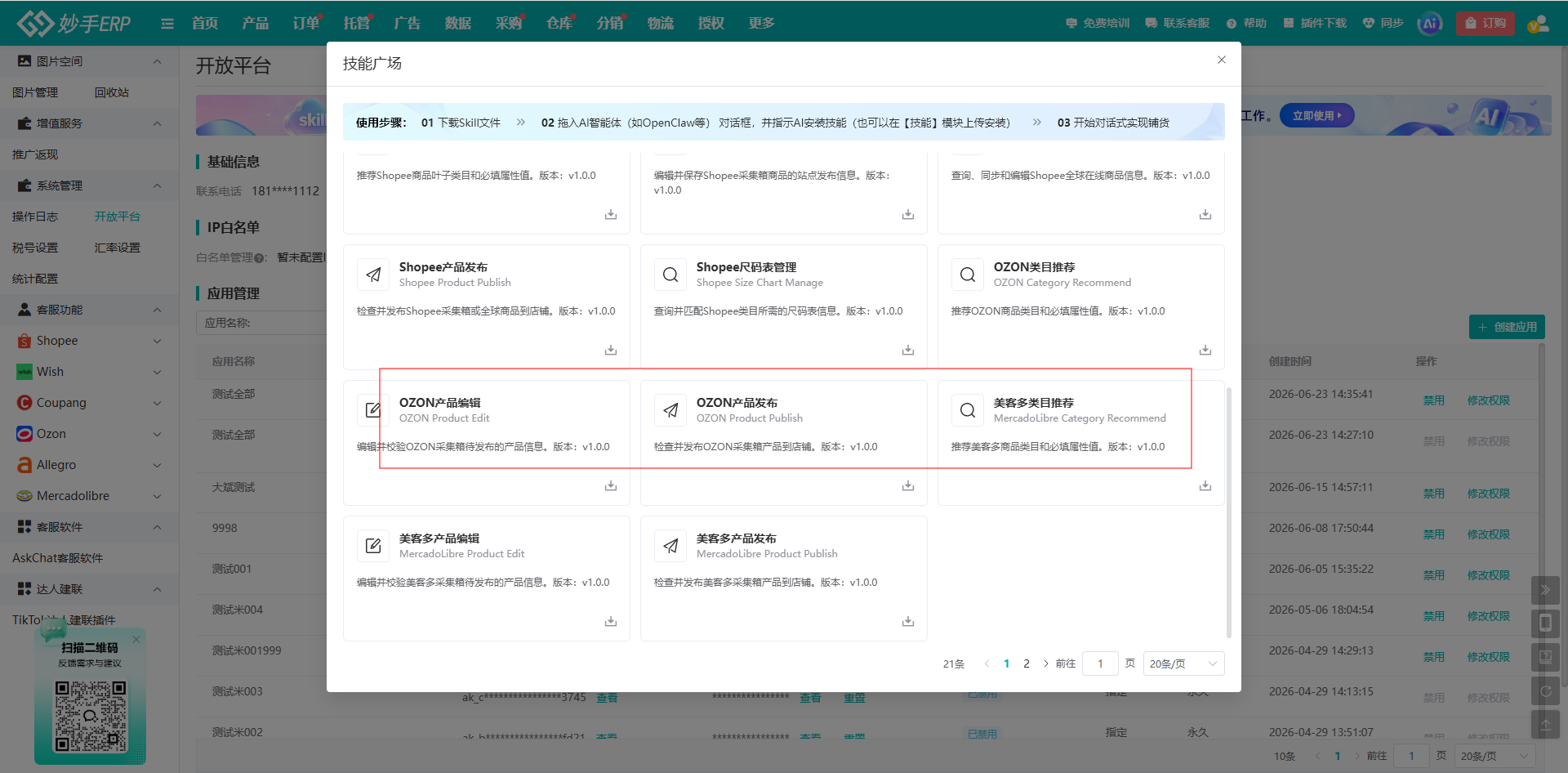Click the 立即使用 banner button

point(1316,115)
